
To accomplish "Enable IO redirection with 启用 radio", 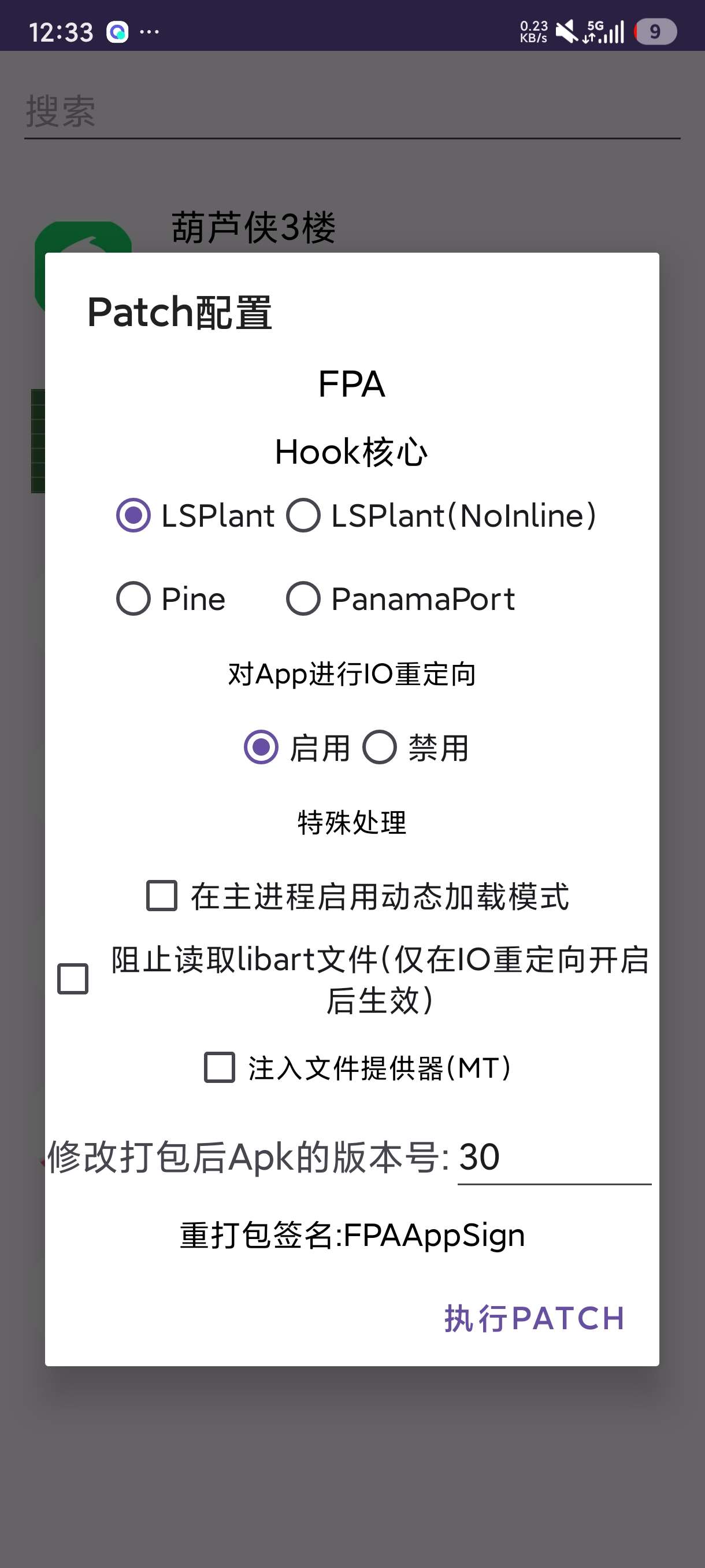I will click(x=262, y=748).
